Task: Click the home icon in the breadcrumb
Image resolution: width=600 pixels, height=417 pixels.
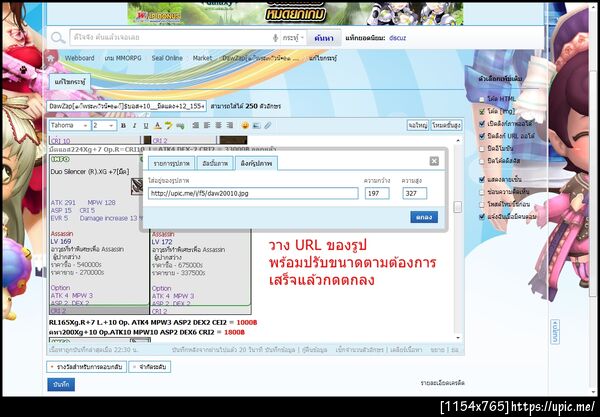Action: click(51, 58)
